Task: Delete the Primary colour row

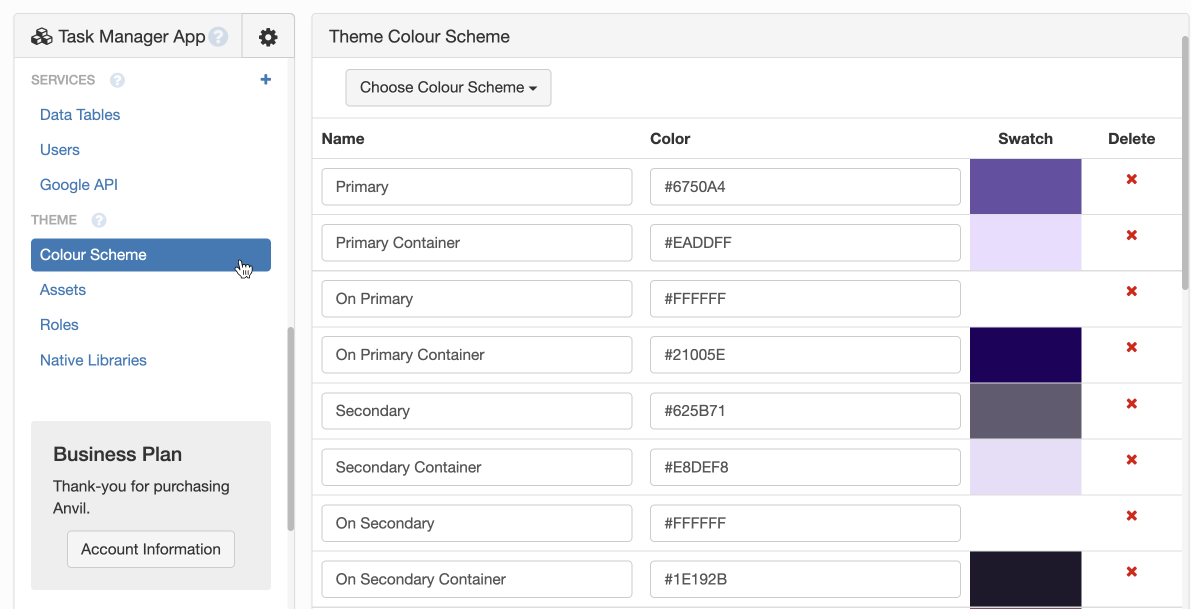Action: tap(1131, 180)
